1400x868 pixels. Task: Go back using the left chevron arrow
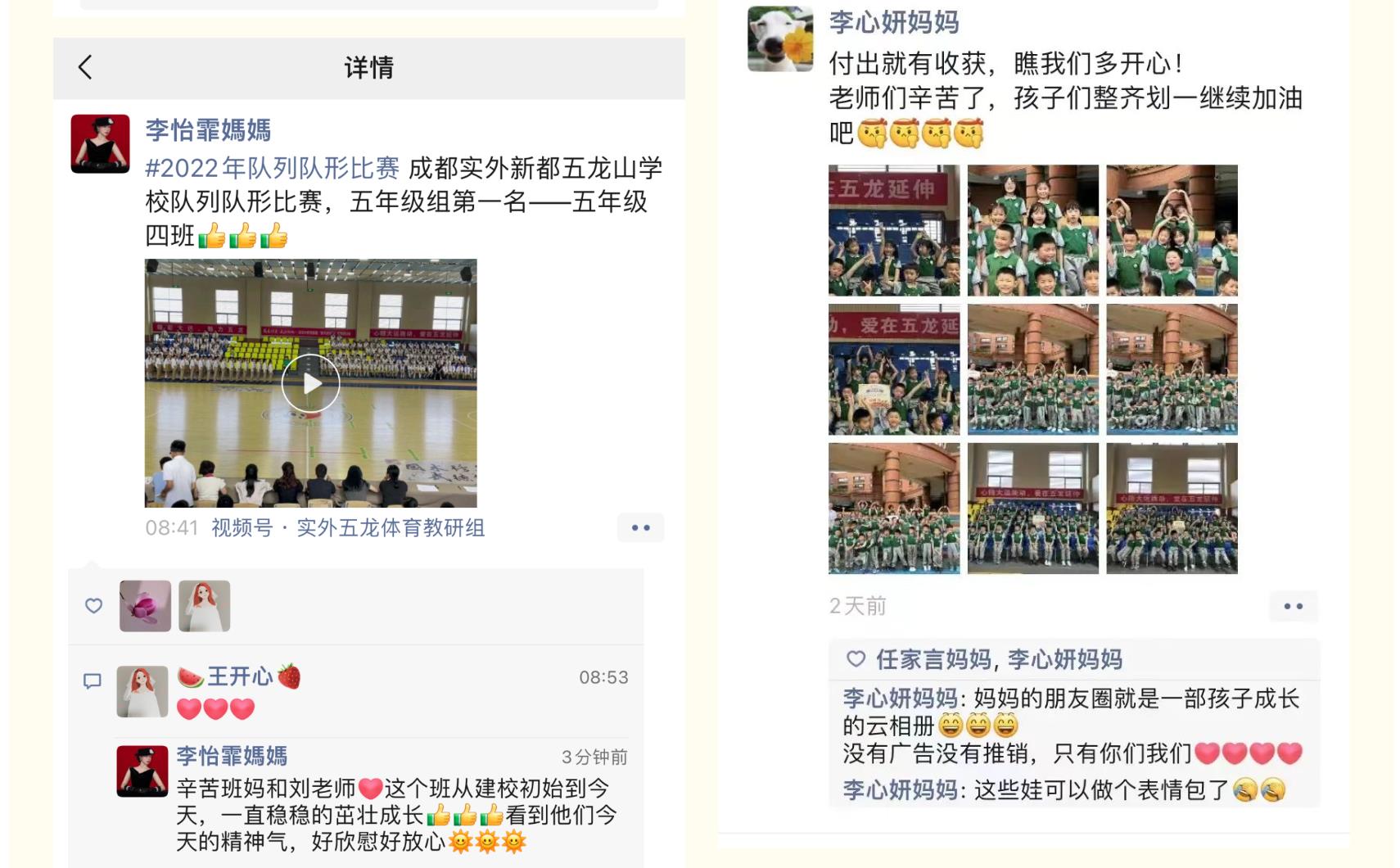click(85, 67)
